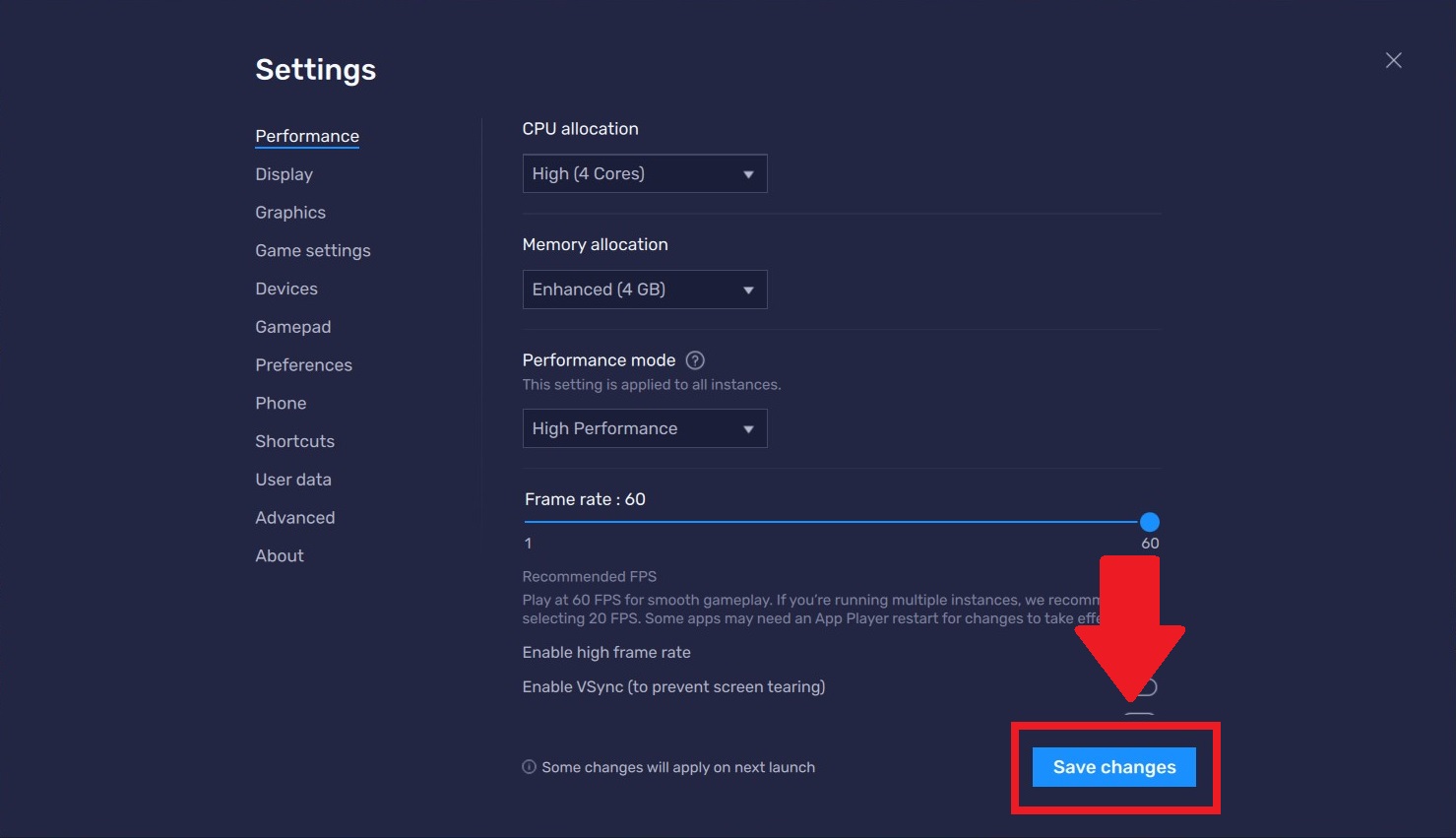The width and height of the screenshot is (1456, 838).
Task: Open the Gamepad configuration section
Action: pyautogui.click(x=292, y=327)
